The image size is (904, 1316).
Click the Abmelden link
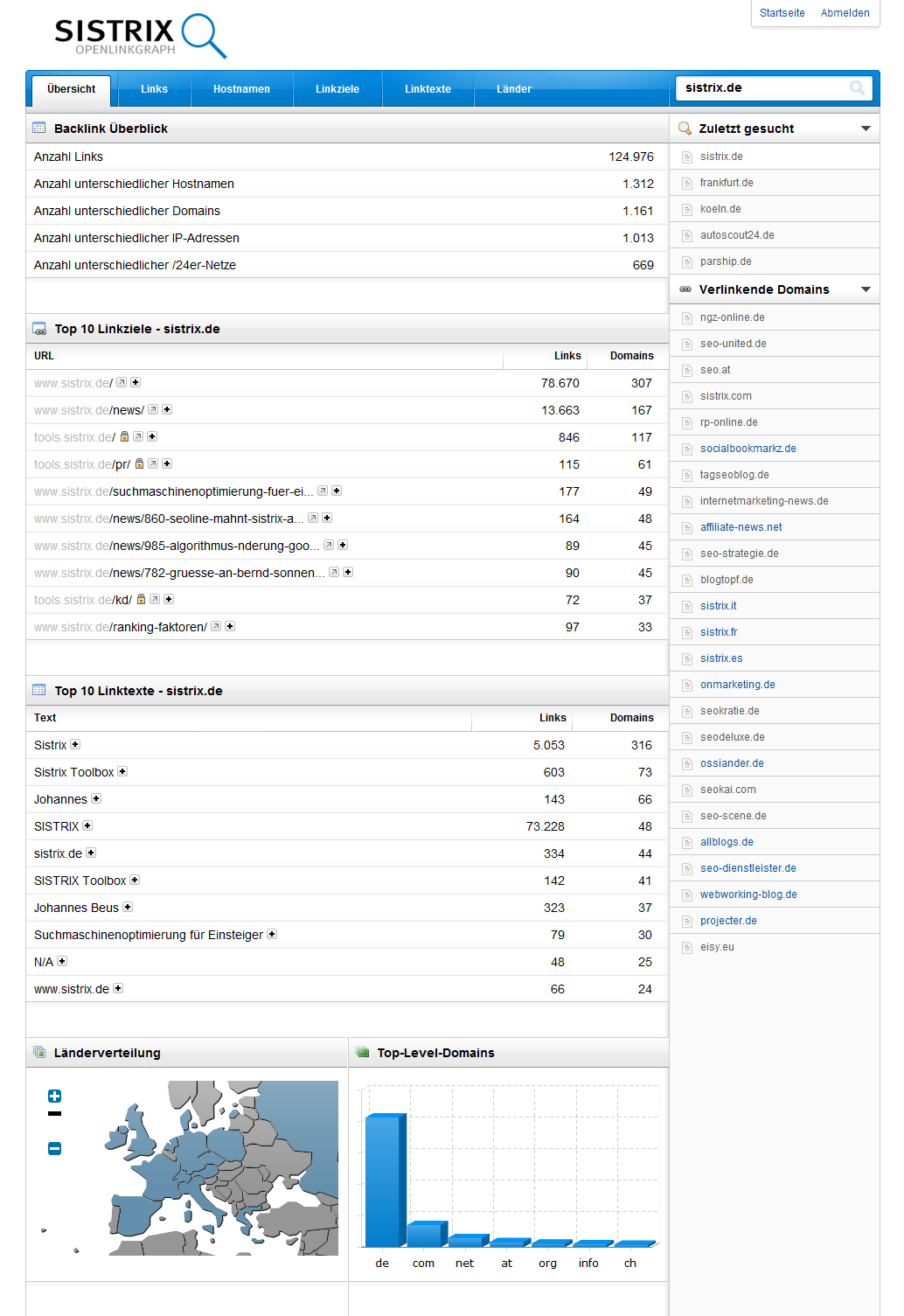(x=845, y=13)
